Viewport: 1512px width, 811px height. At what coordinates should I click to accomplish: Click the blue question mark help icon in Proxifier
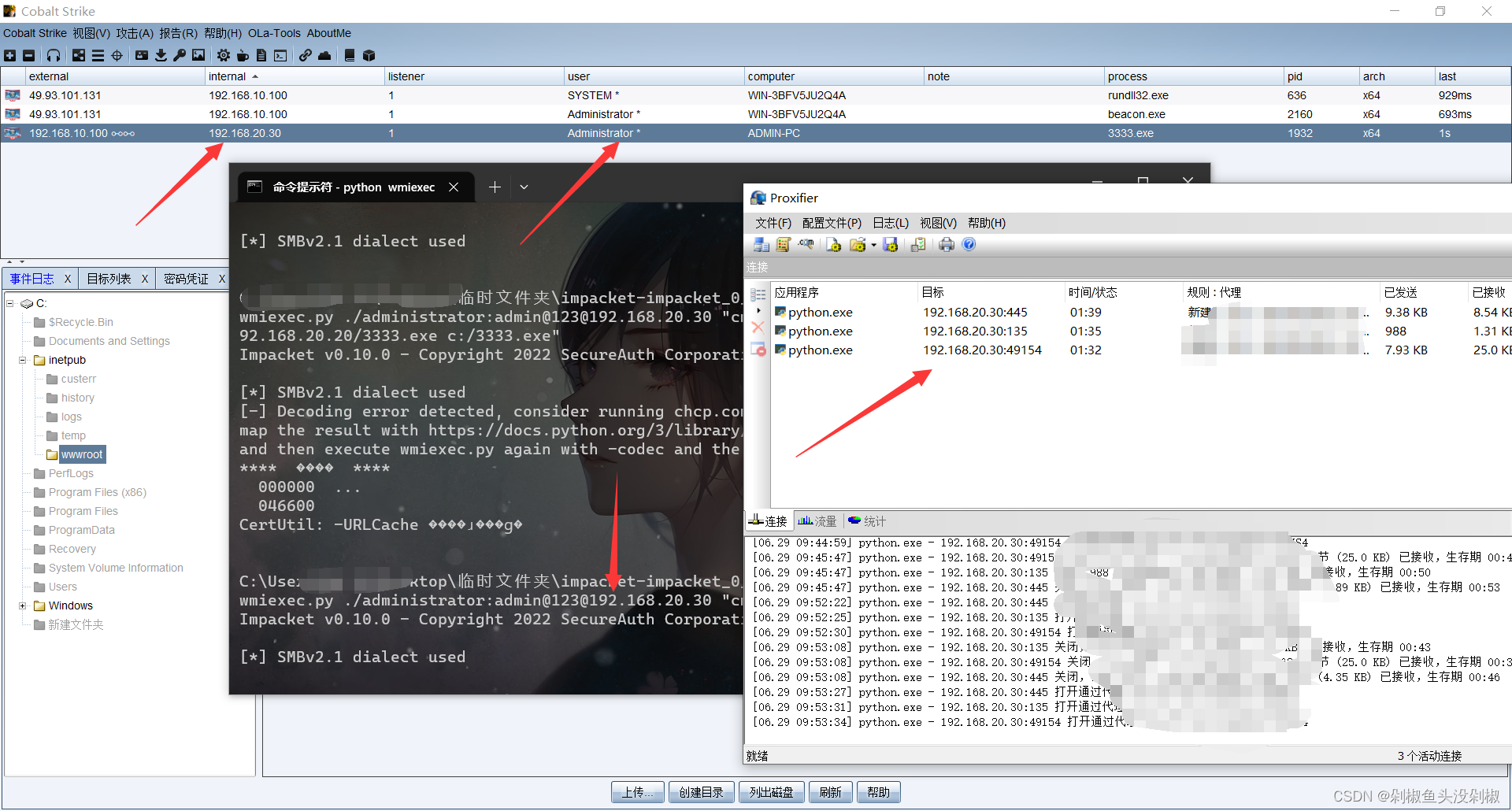pos(969,245)
